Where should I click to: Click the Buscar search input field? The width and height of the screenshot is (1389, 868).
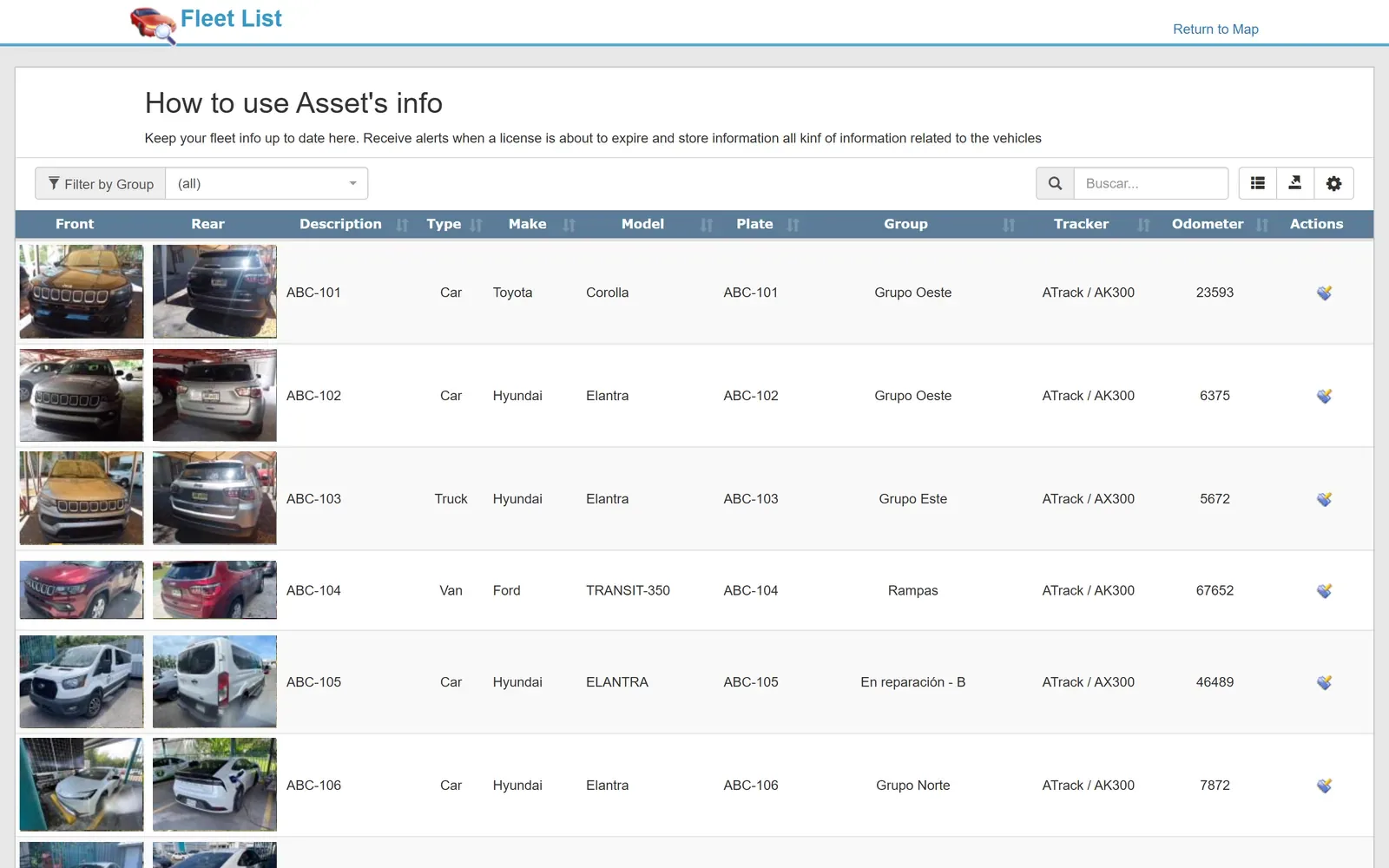pyautogui.click(x=1151, y=183)
